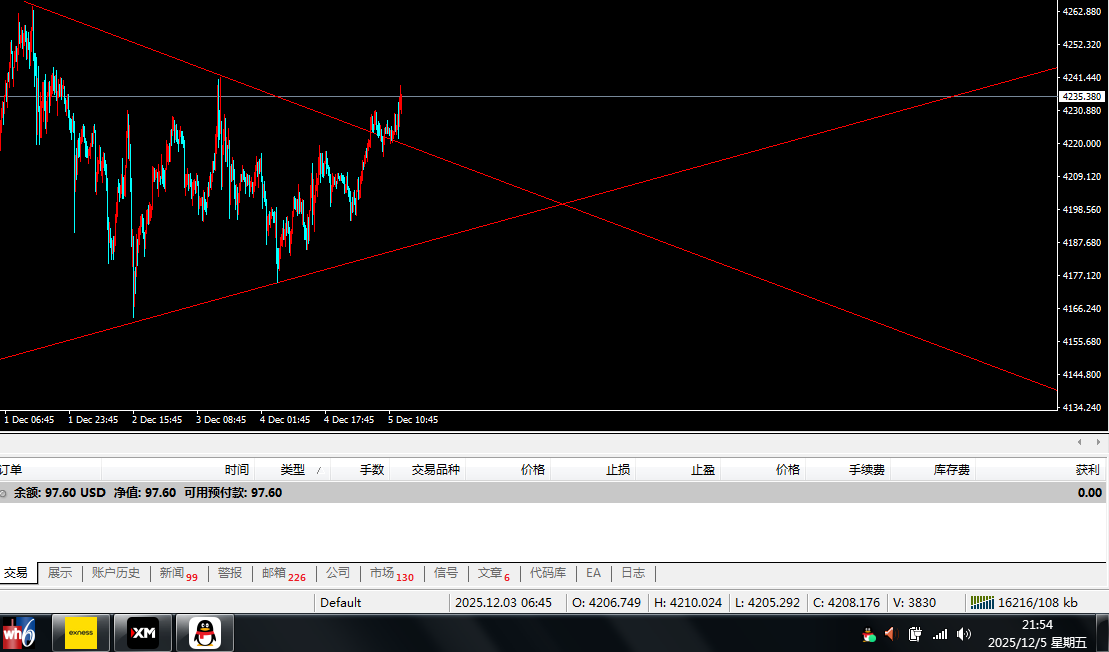Click the system tray volume speaker icon
This screenshot has width=1109, height=652.
pos(963,634)
